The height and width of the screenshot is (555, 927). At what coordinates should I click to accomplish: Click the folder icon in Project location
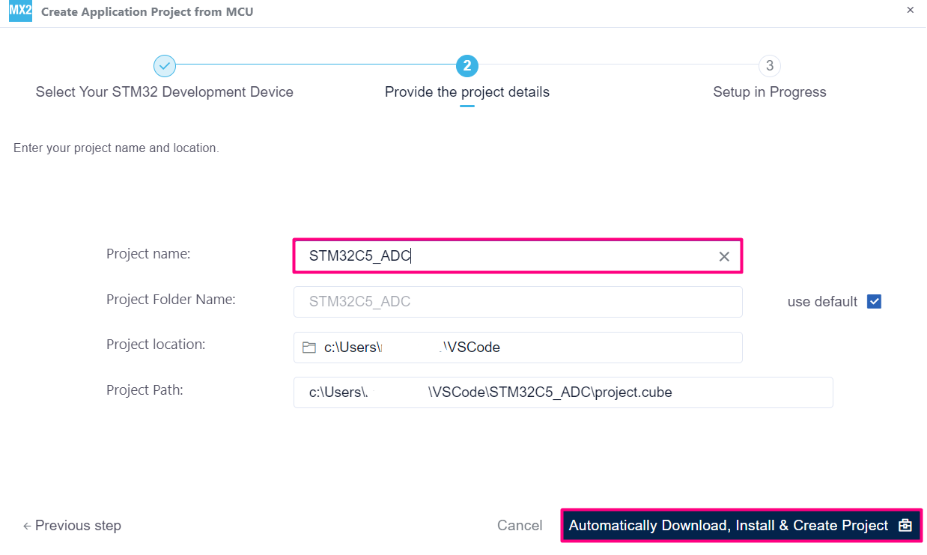[x=309, y=348]
